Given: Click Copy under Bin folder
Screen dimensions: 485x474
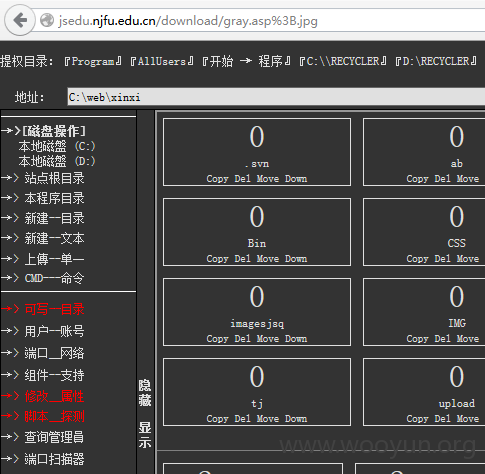Looking at the screenshot, I should click(217, 259).
